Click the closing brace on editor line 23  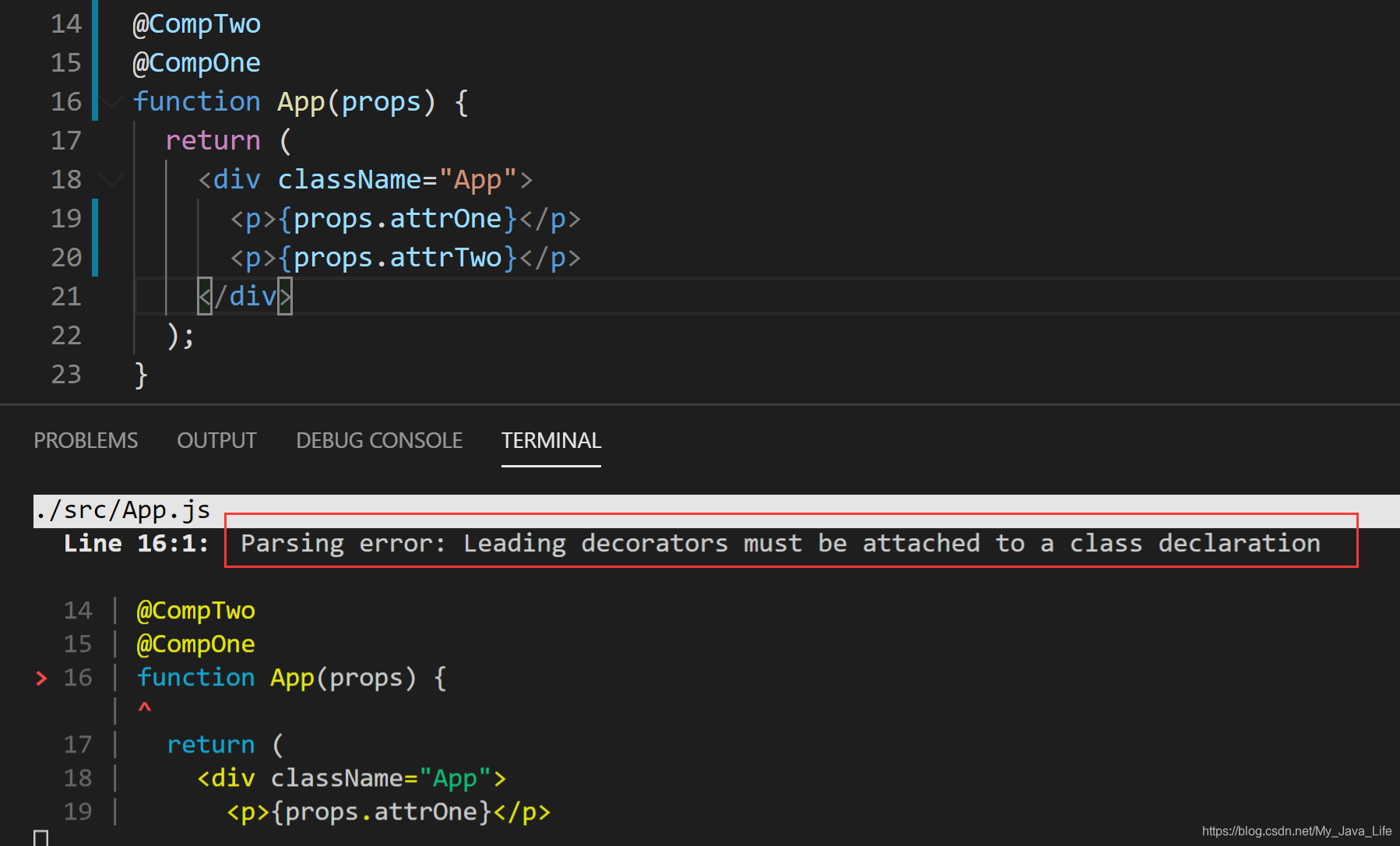141,375
